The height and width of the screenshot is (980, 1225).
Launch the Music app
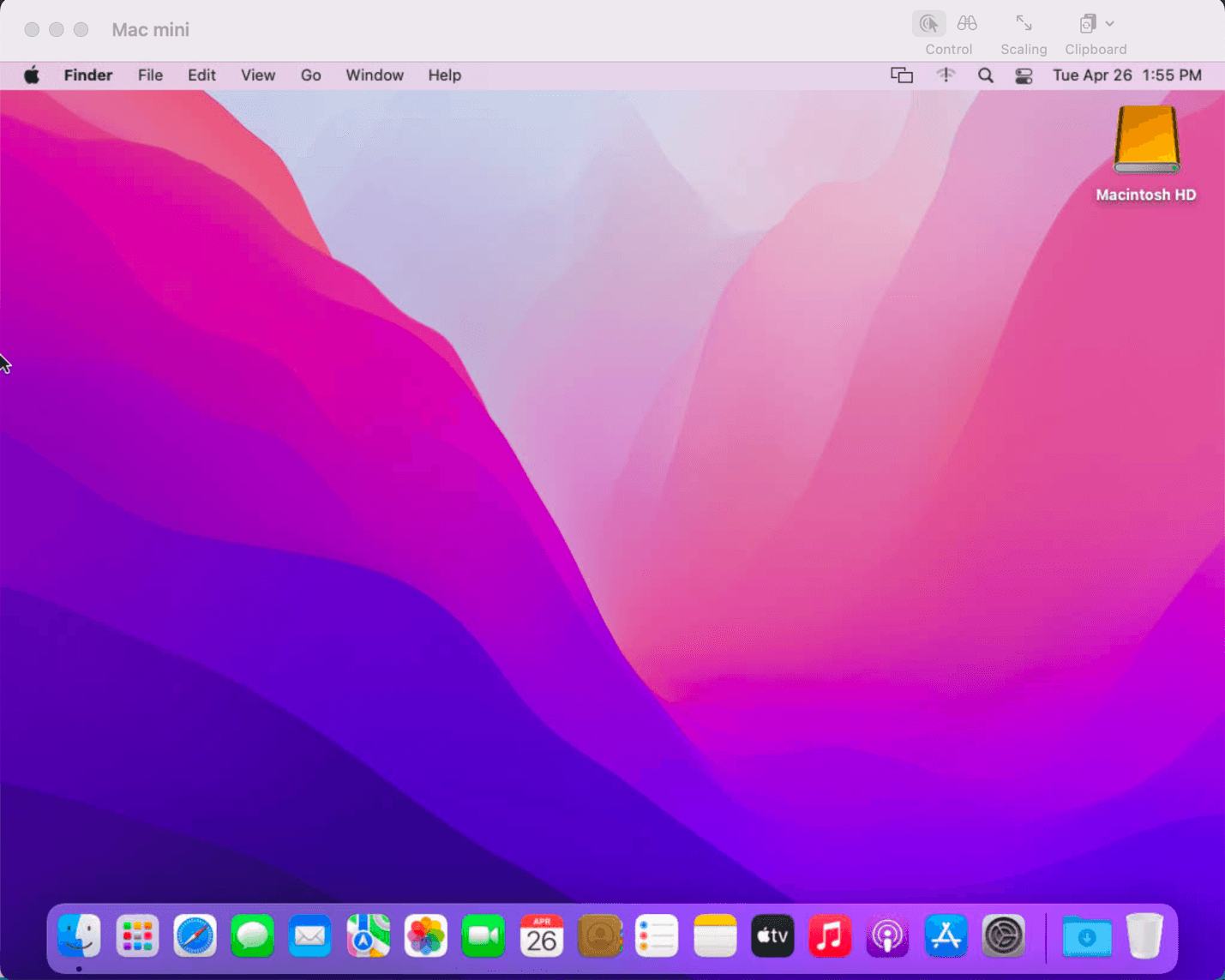click(x=830, y=935)
